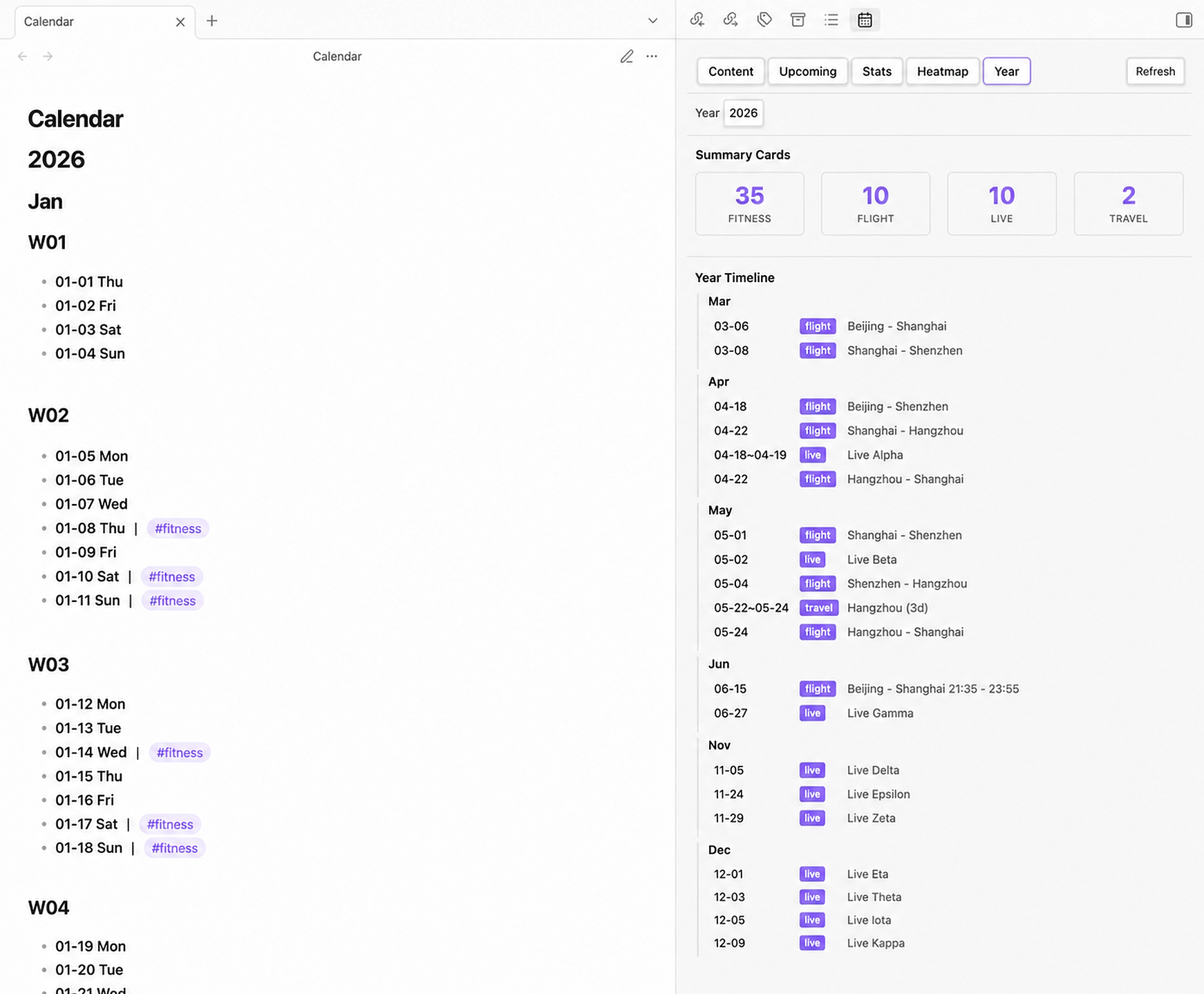Click the 'Shenzhen - Hangzhou' timeline entry
1204x994 pixels.
pyautogui.click(x=907, y=584)
